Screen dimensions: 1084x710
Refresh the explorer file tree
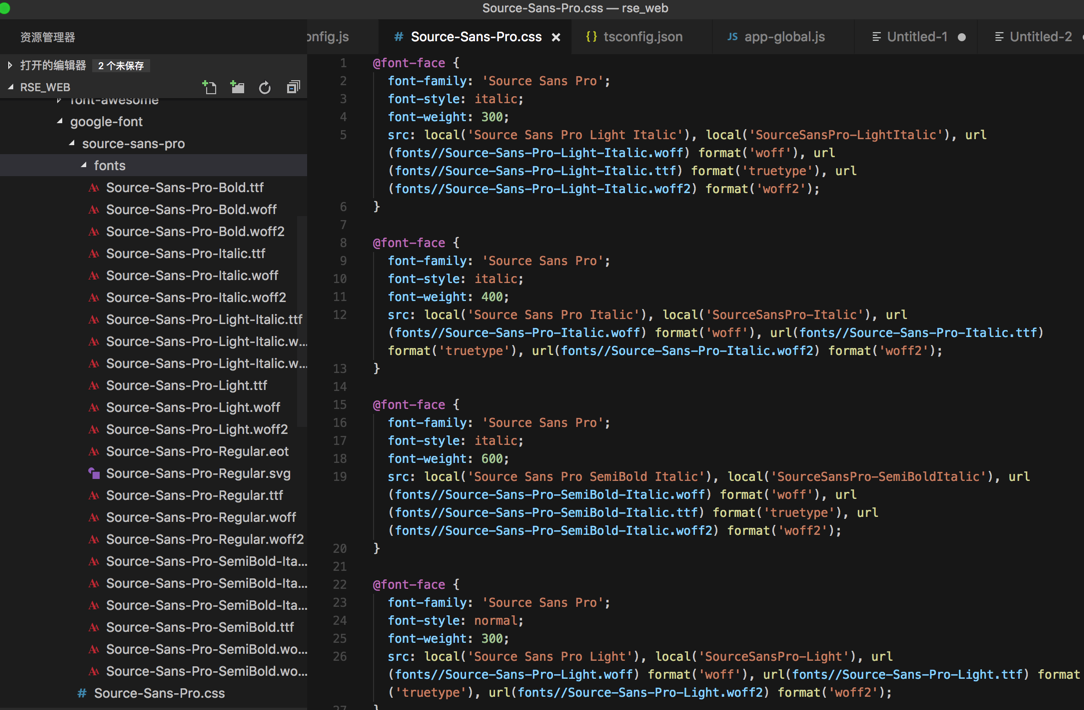(x=265, y=88)
